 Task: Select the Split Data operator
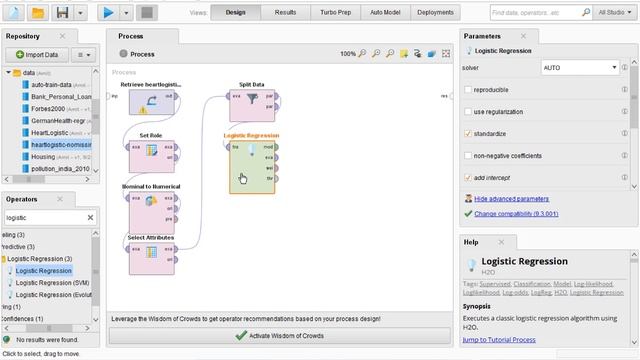tap(252, 106)
